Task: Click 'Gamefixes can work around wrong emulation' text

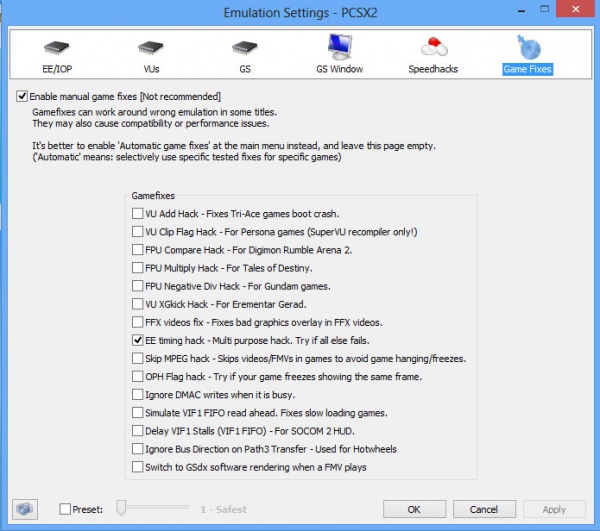Action: (x=155, y=112)
